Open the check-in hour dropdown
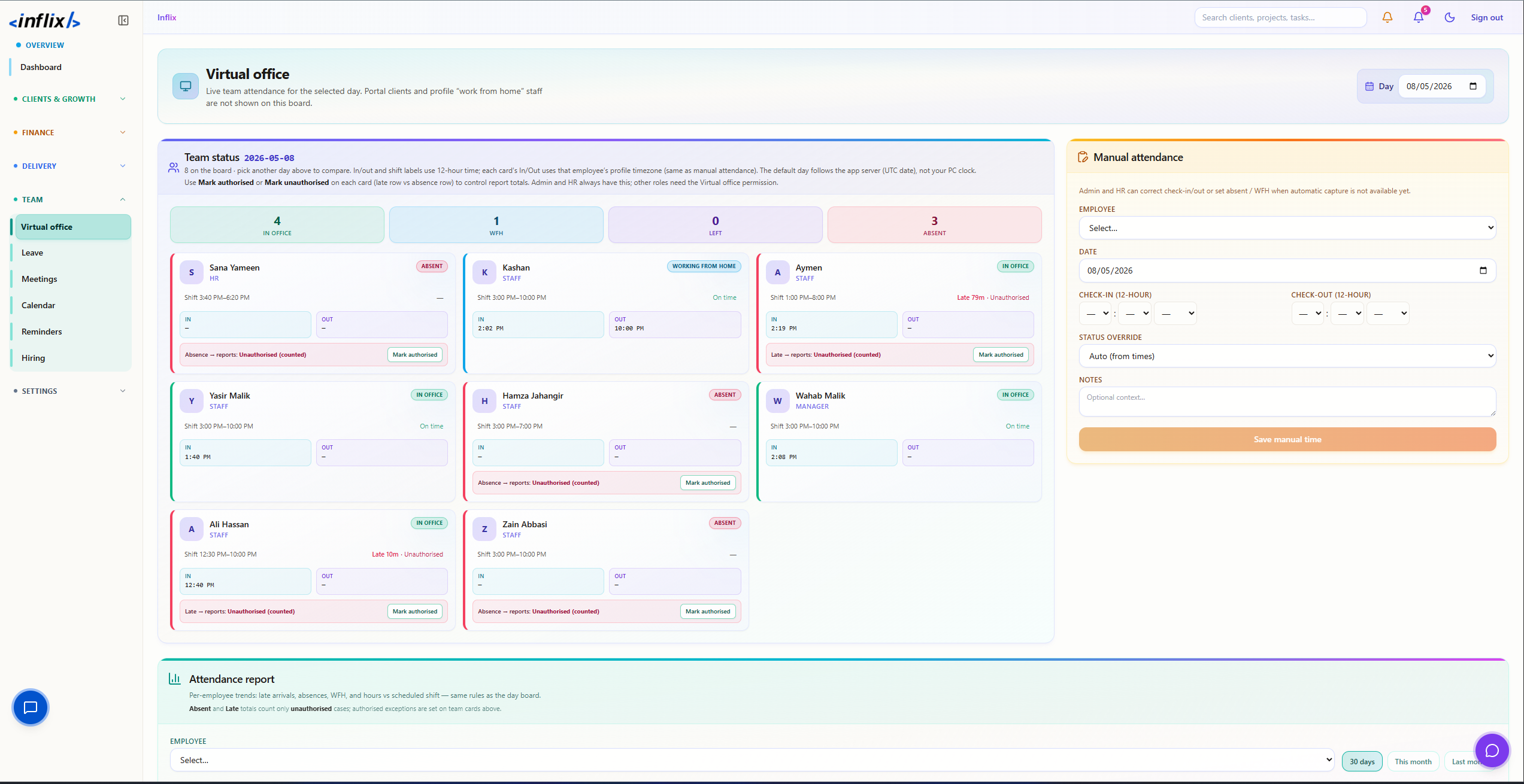Viewport: 1524px width, 784px height. pos(1095,313)
